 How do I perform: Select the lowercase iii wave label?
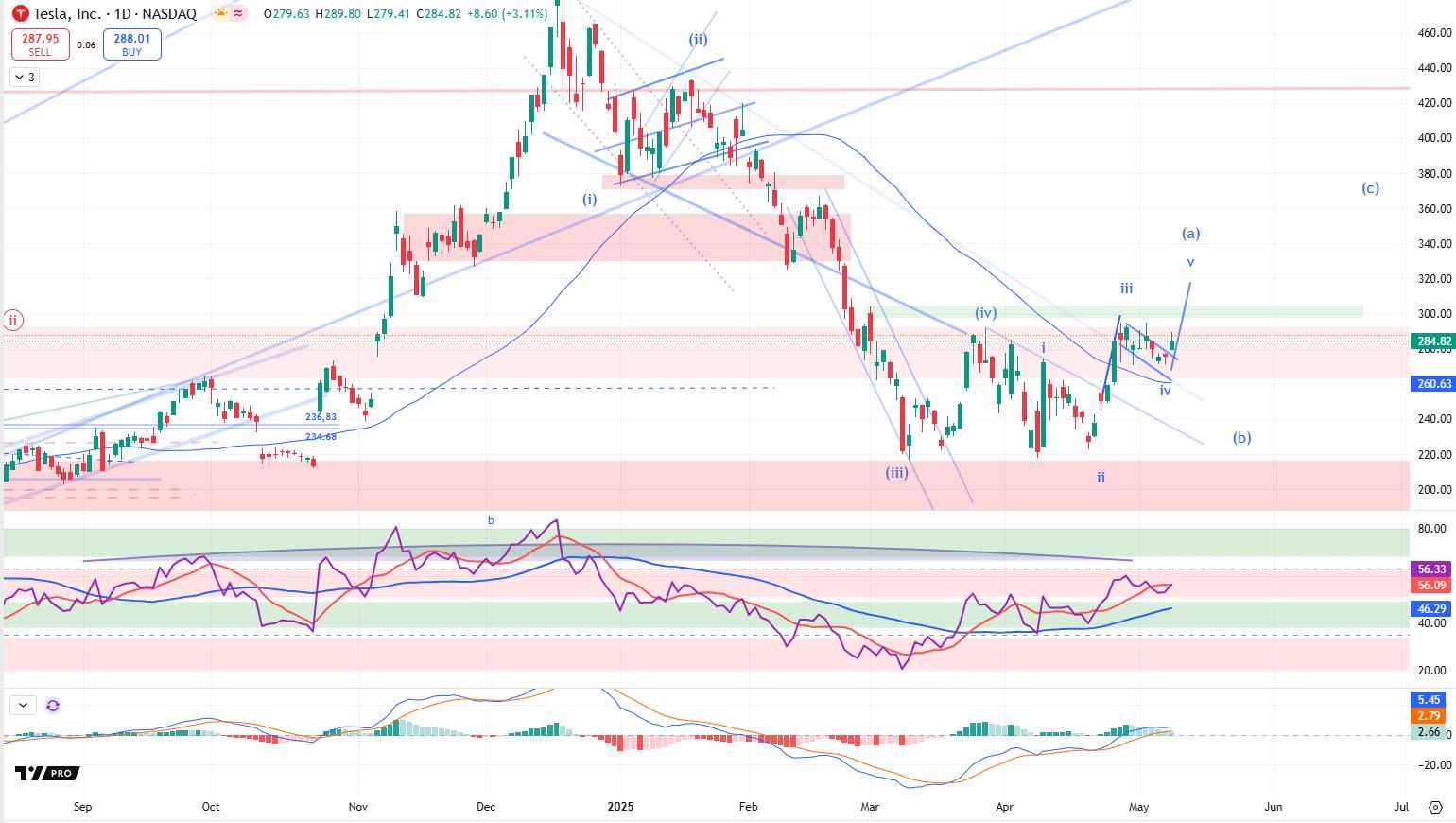(1126, 289)
